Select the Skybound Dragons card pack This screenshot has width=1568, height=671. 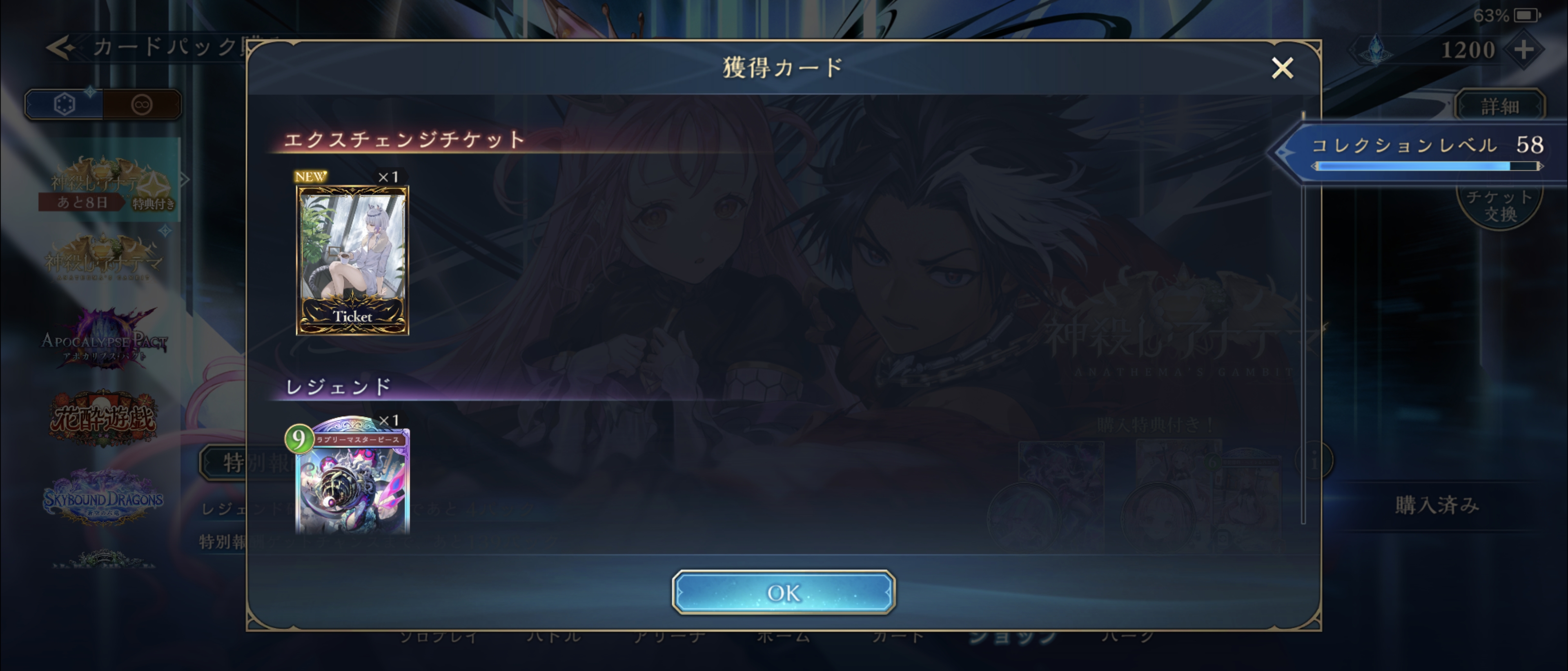point(103,498)
